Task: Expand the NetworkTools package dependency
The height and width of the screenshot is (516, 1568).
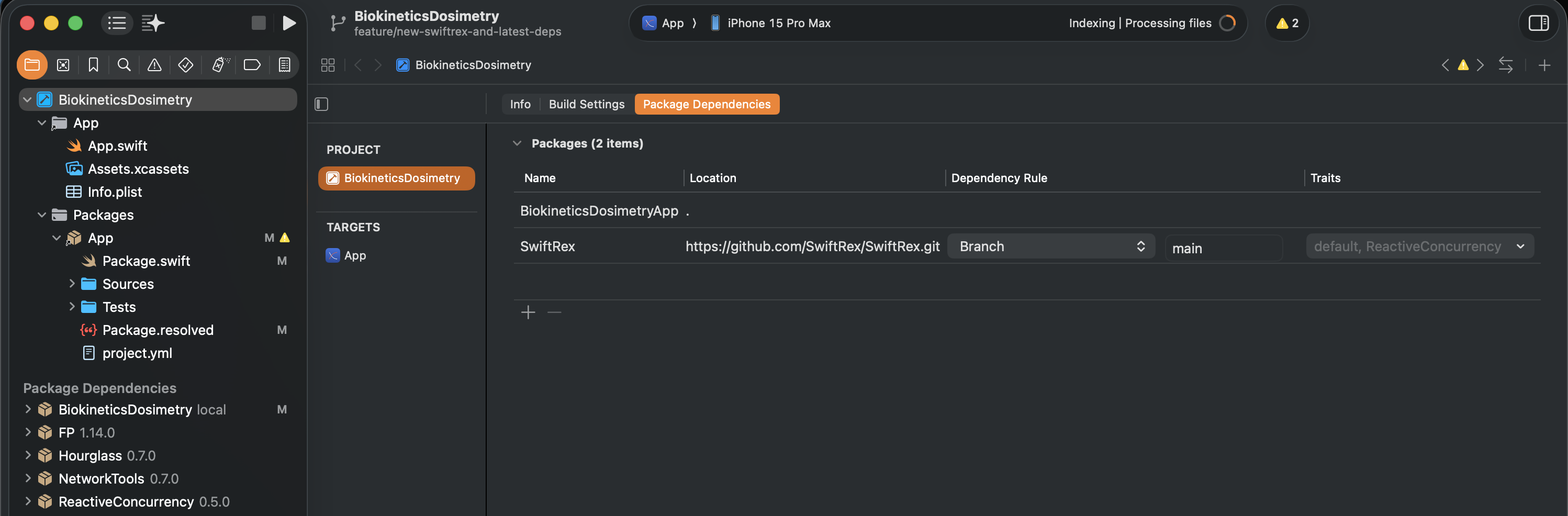Action: (27, 479)
